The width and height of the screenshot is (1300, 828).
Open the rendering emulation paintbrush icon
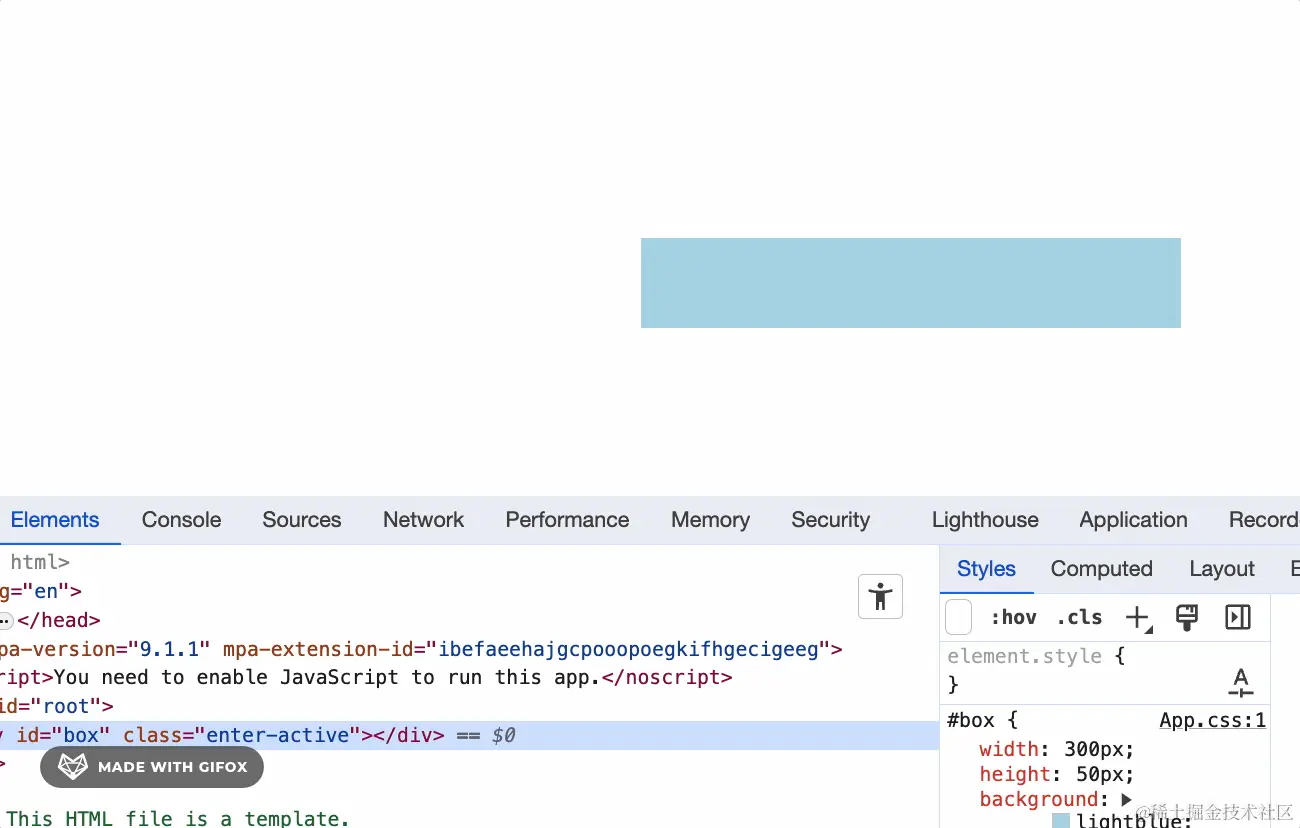(x=1187, y=617)
